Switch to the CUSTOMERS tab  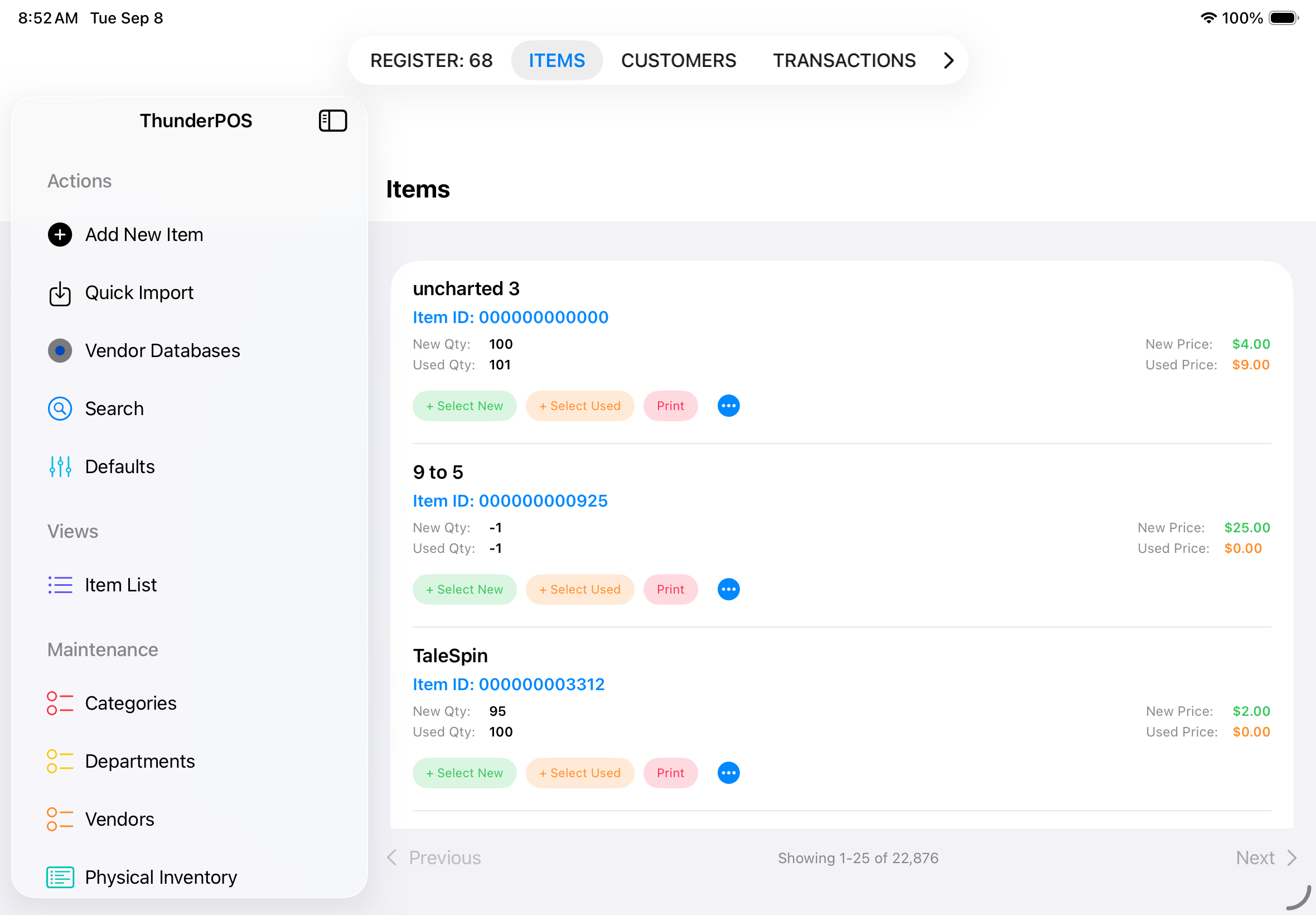[x=678, y=60]
